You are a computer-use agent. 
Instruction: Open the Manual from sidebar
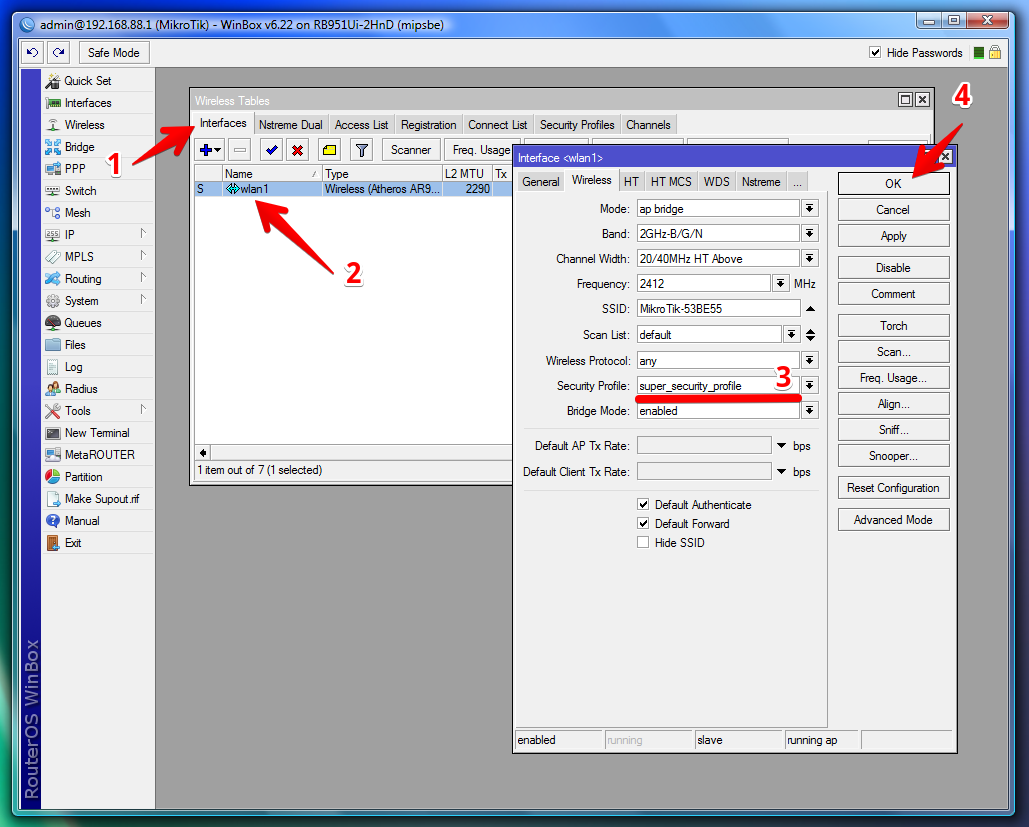tap(82, 520)
